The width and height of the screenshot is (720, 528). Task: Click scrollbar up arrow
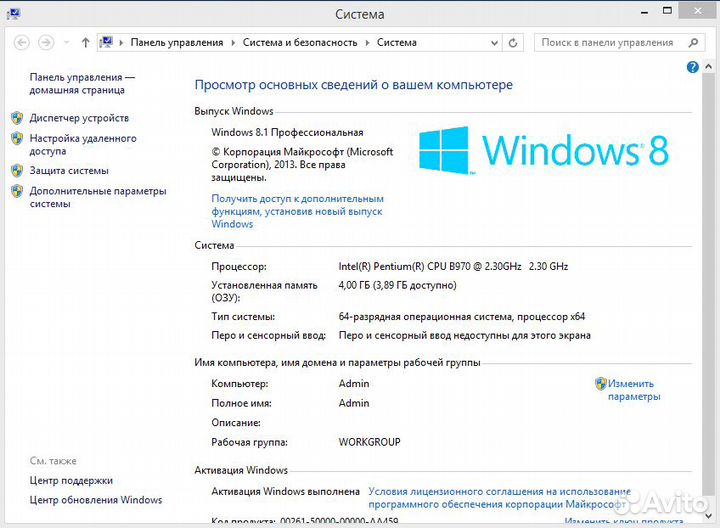[x=709, y=67]
